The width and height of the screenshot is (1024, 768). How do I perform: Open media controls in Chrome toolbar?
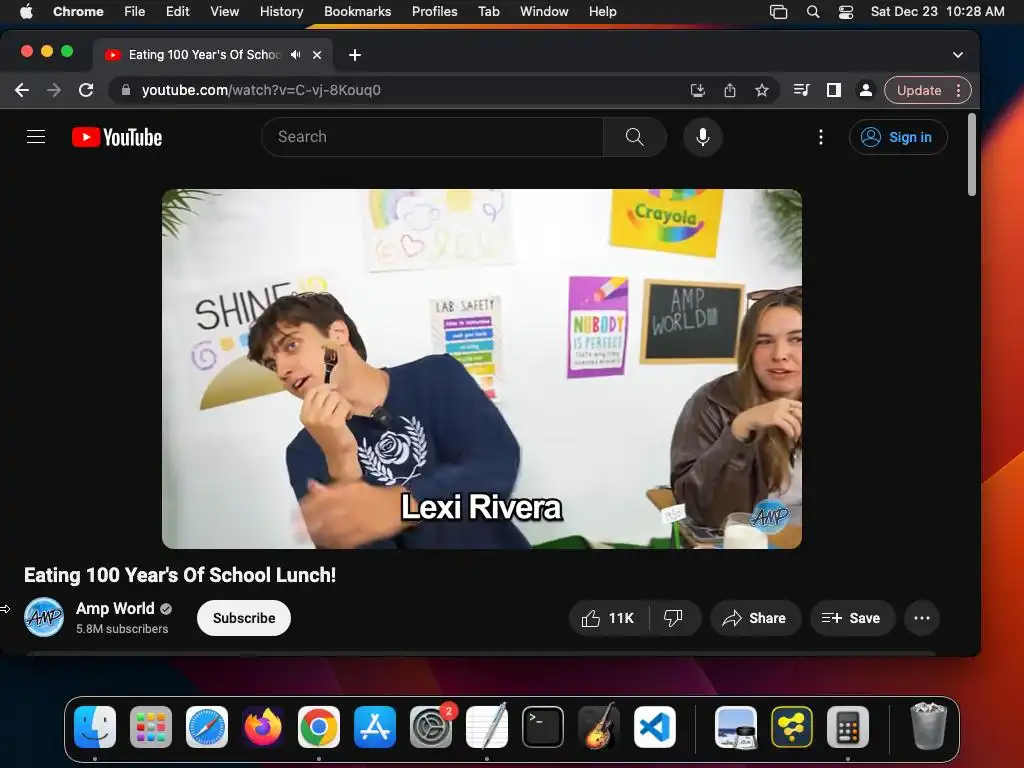[x=801, y=90]
